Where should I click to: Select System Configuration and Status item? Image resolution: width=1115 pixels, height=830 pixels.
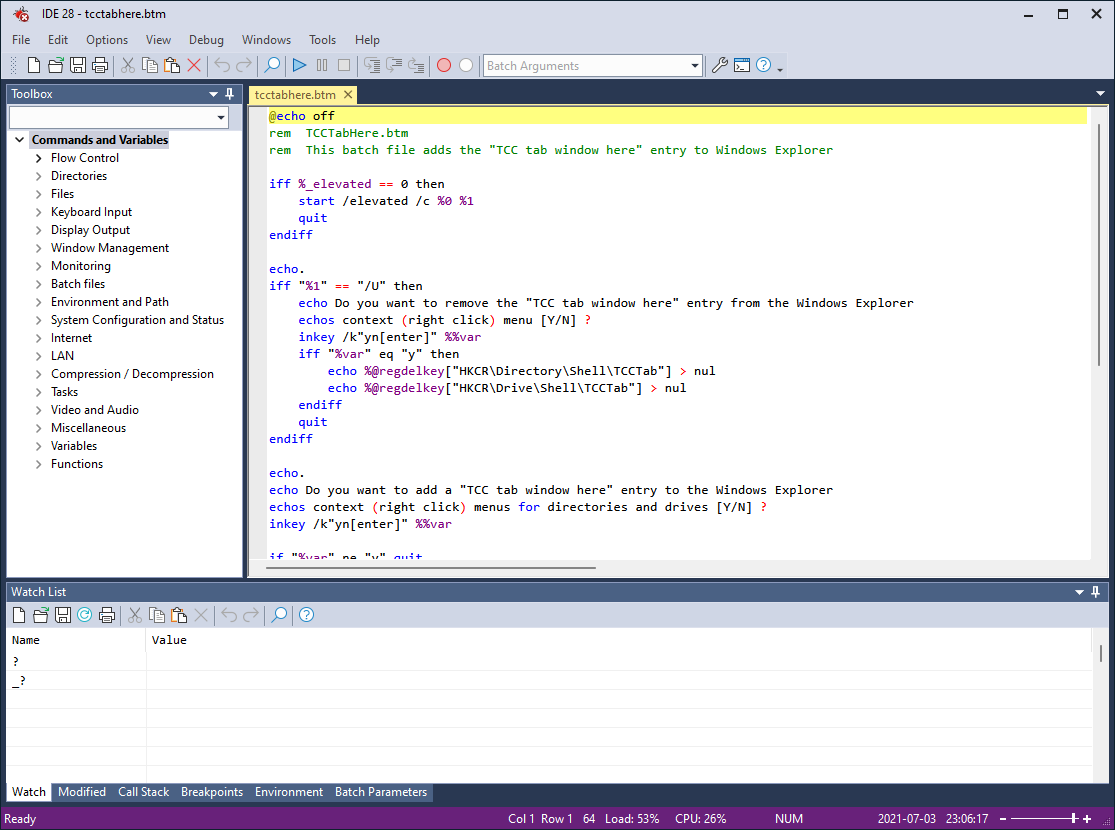click(x=137, y=320)
